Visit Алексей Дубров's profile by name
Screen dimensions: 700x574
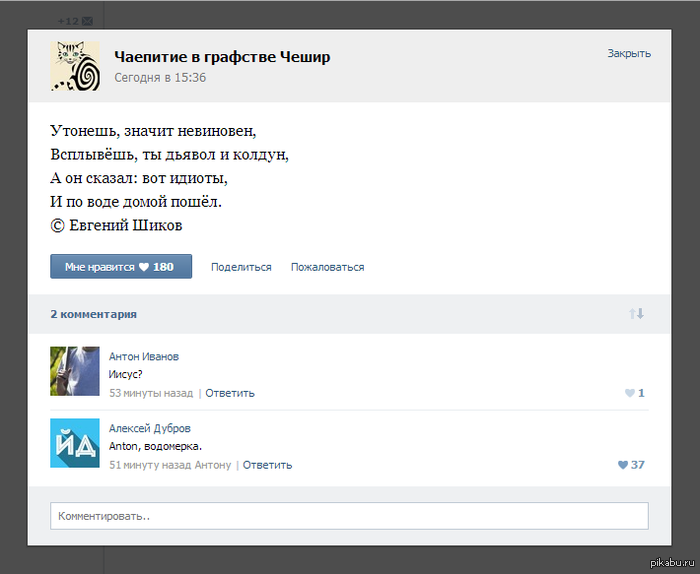149,428
